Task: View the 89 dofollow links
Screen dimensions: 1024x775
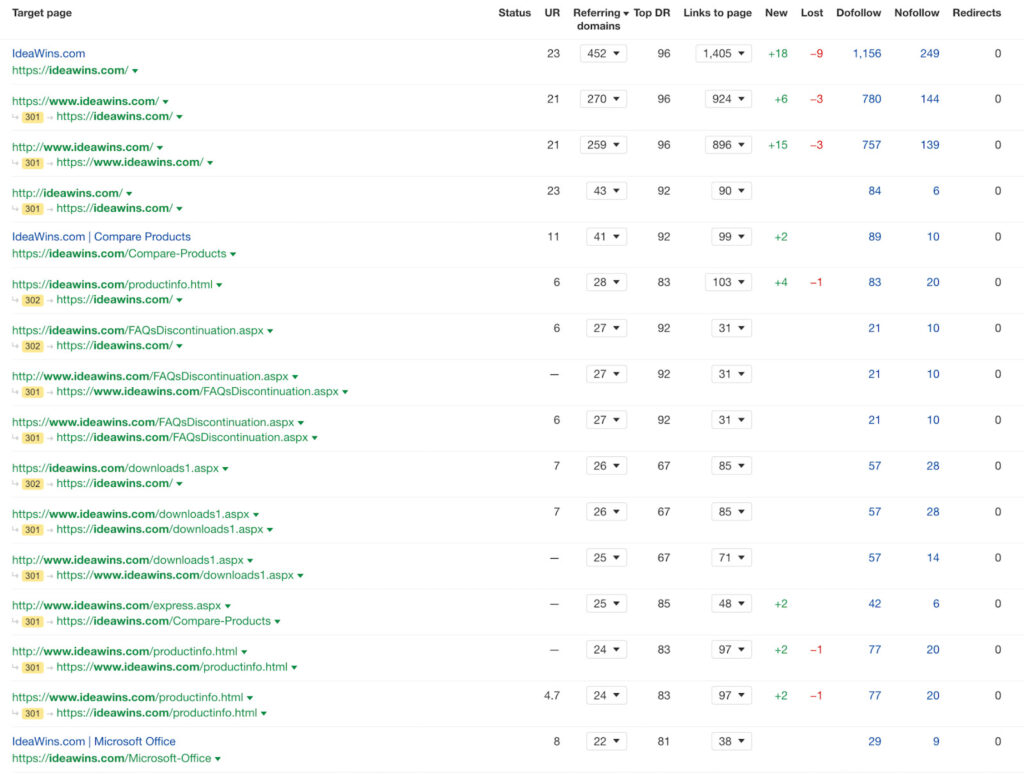Action: pyautogui.click(x=874, y=236)
